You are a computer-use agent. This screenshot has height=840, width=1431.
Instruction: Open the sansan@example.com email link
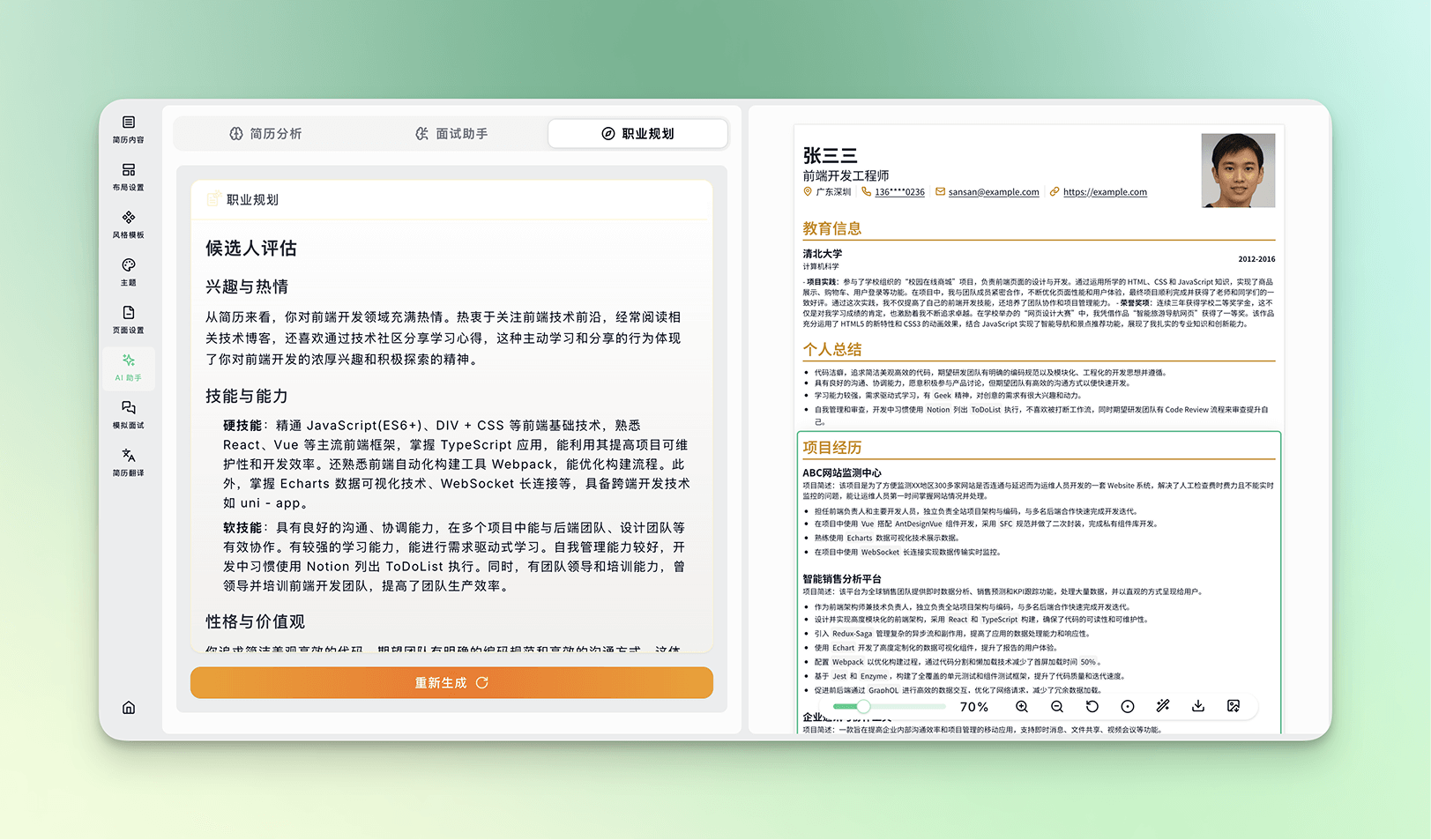tap(993, 192)
